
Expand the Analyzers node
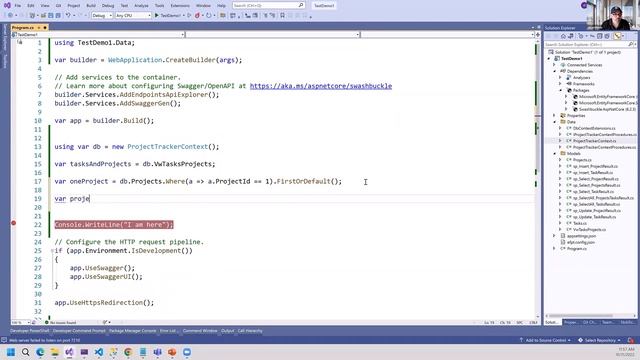(x=560, y=78)
